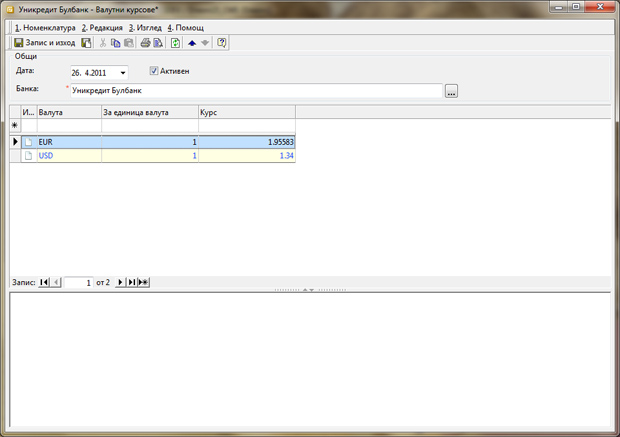The image size is (620, 437).
Task: Click the 'Курс' column header
Action: tap(247, 112)
